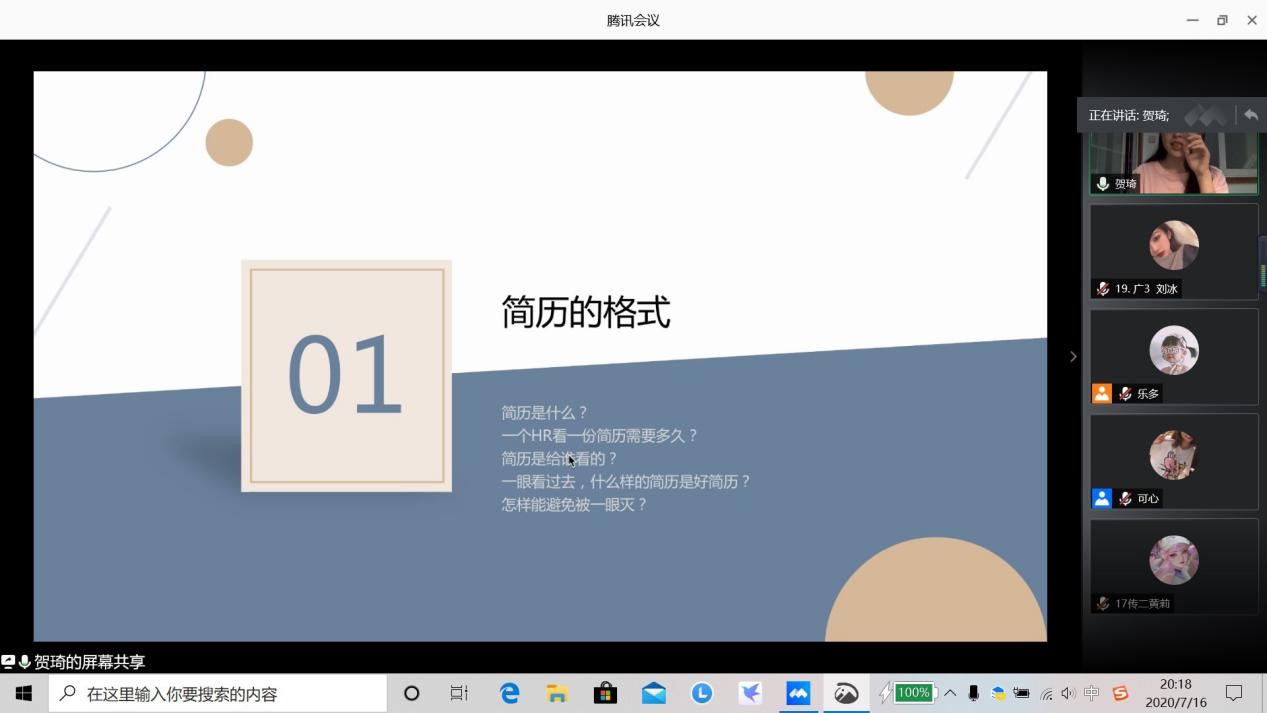
Task: Click the reply arrow beside the speaking banner
Action: [x=1250, y=115]
